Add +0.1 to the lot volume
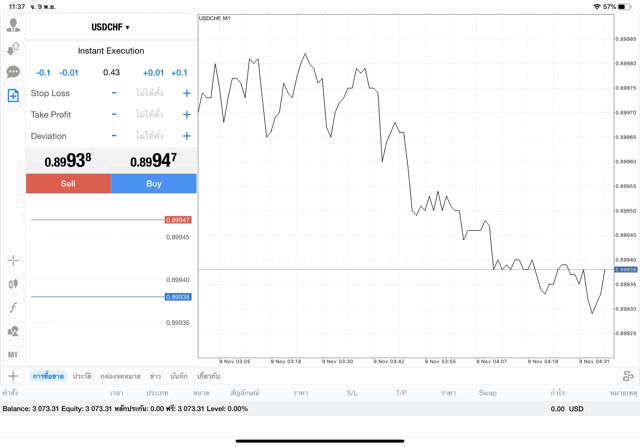This screenshot has width=640, height=447. 179,72
